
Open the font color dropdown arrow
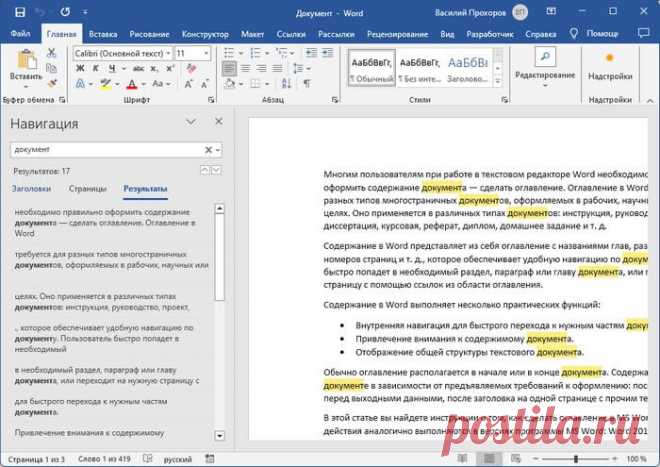tap(144, 84)
